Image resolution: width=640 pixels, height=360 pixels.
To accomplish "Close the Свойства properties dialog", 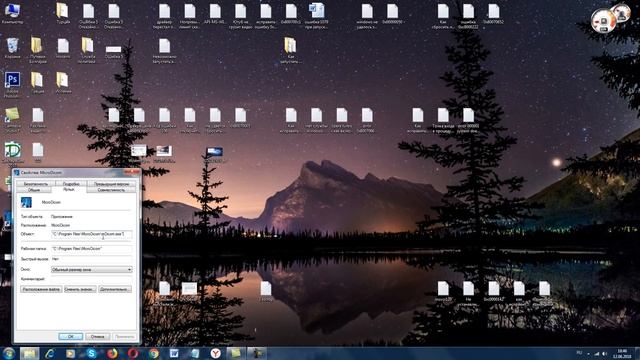I will point(133,172).
